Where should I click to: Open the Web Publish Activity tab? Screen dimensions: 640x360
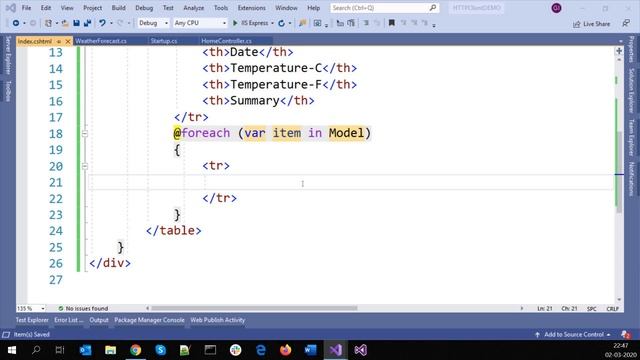[x=218, y=320]
